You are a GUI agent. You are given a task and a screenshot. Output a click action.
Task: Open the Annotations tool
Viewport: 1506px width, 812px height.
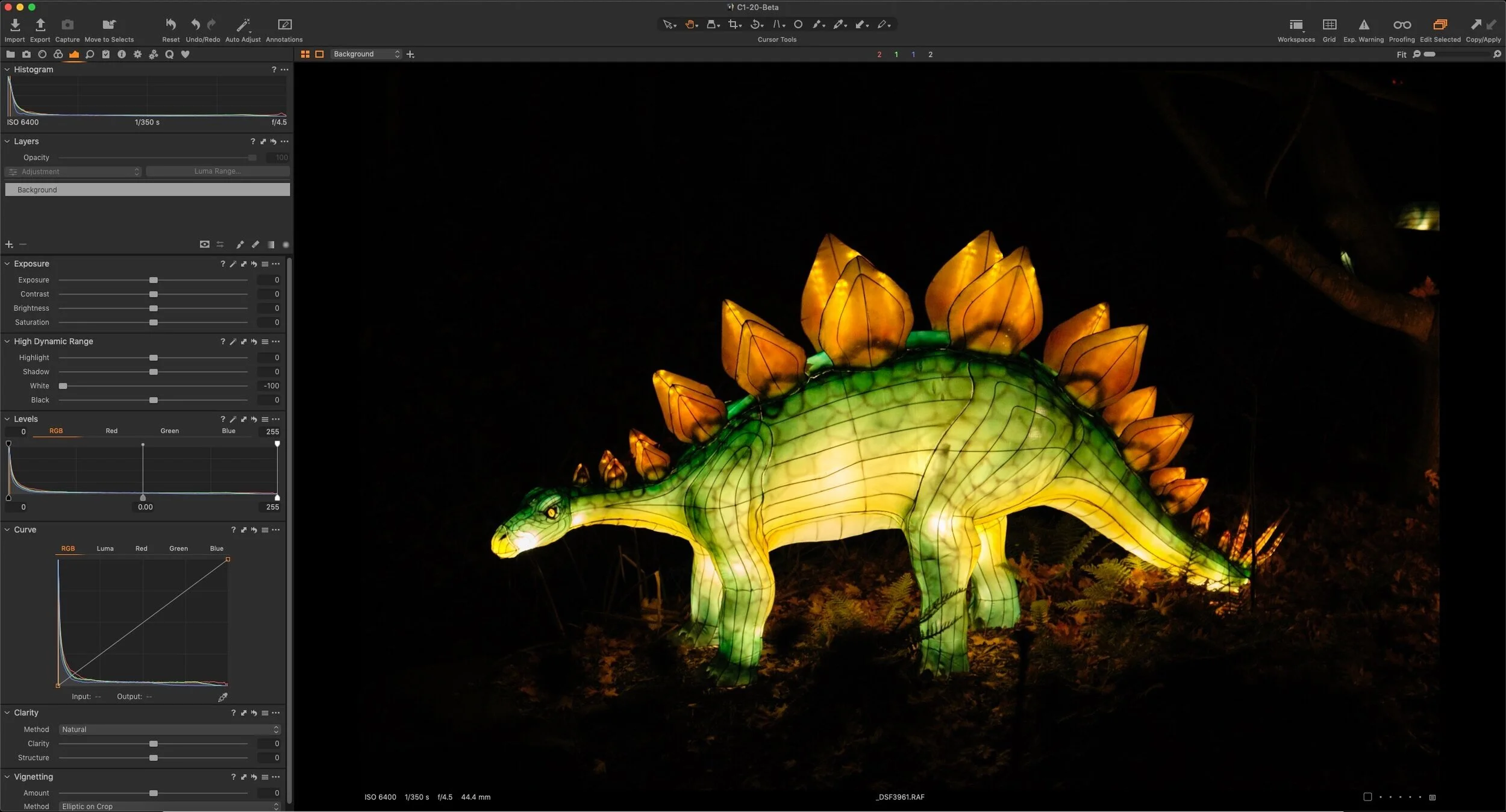click(284, 25)
